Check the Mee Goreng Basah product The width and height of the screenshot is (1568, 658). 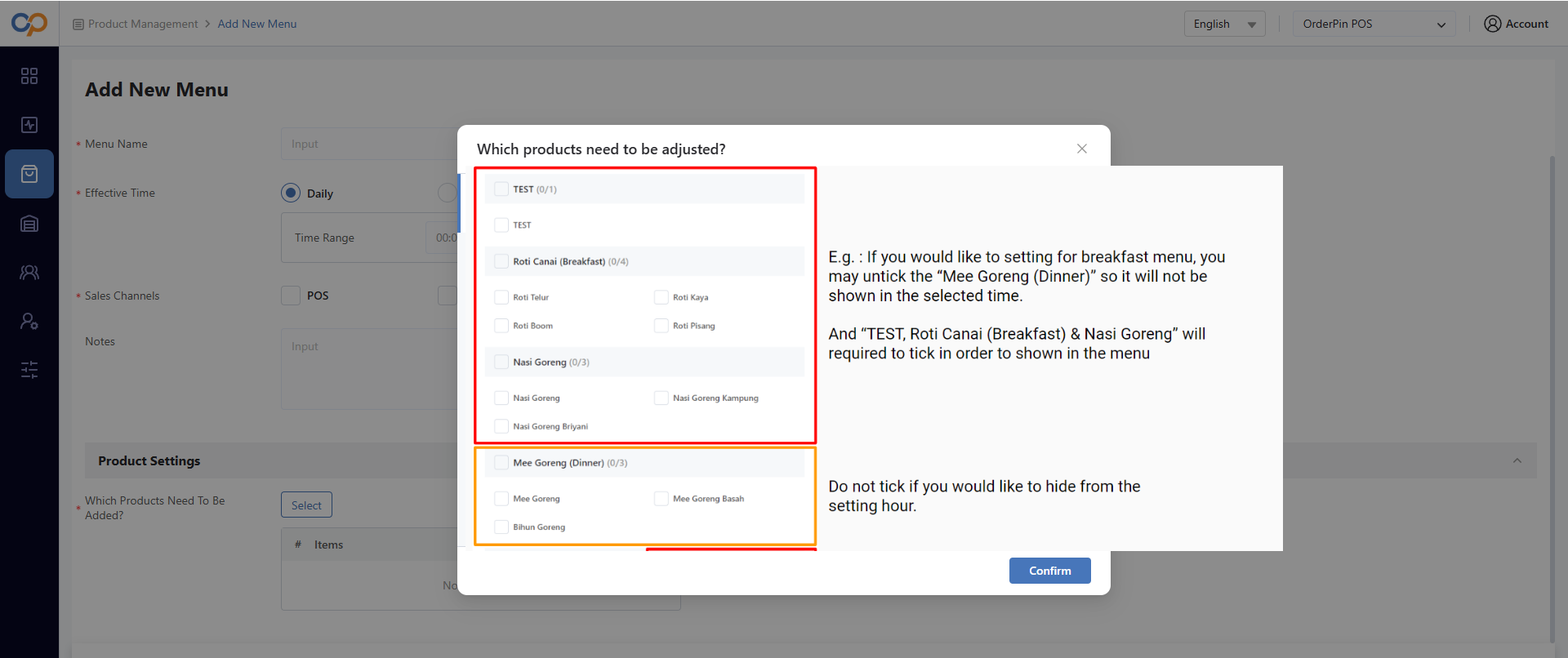point(661,498)
